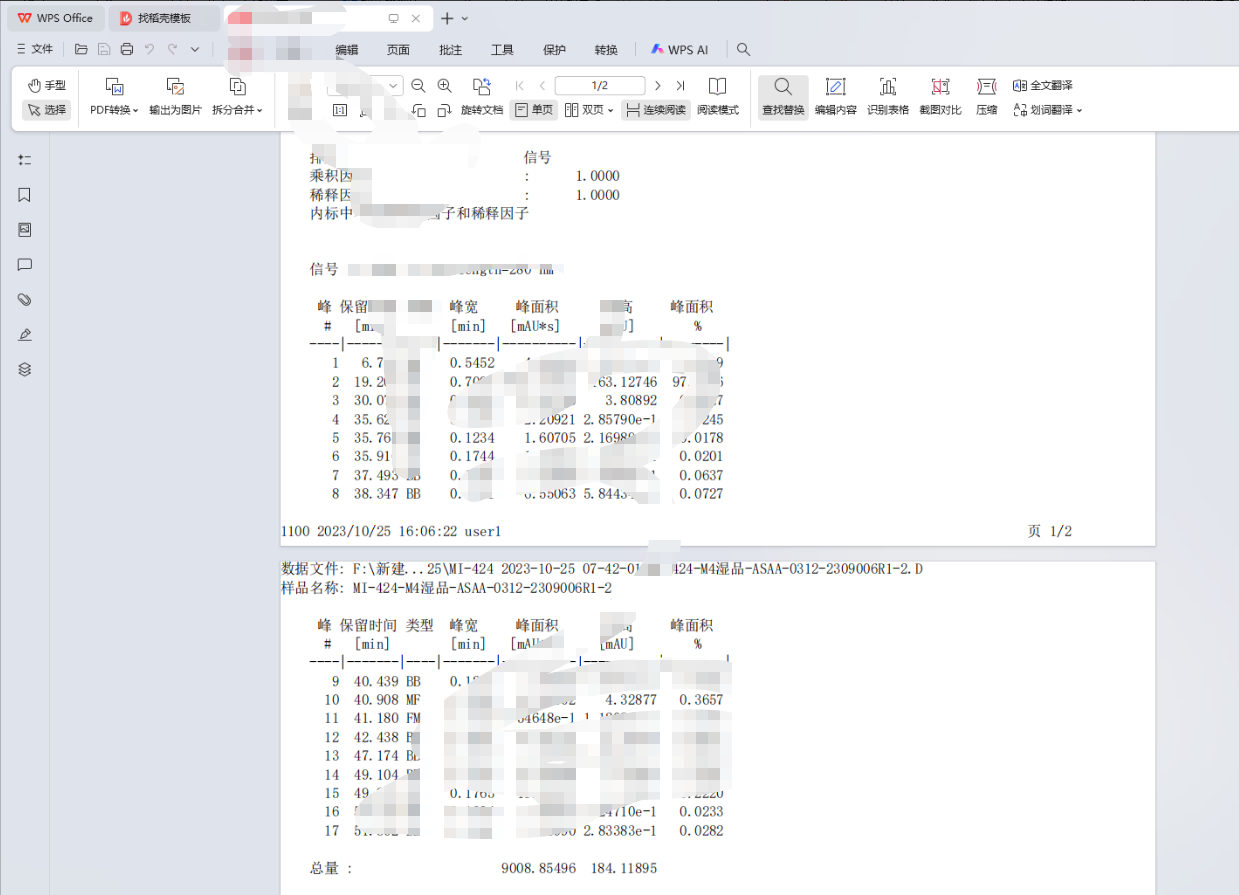Open the 划词翻译 dropdown
This screenshot has height=895, width=1239.
pos(1047,110)
